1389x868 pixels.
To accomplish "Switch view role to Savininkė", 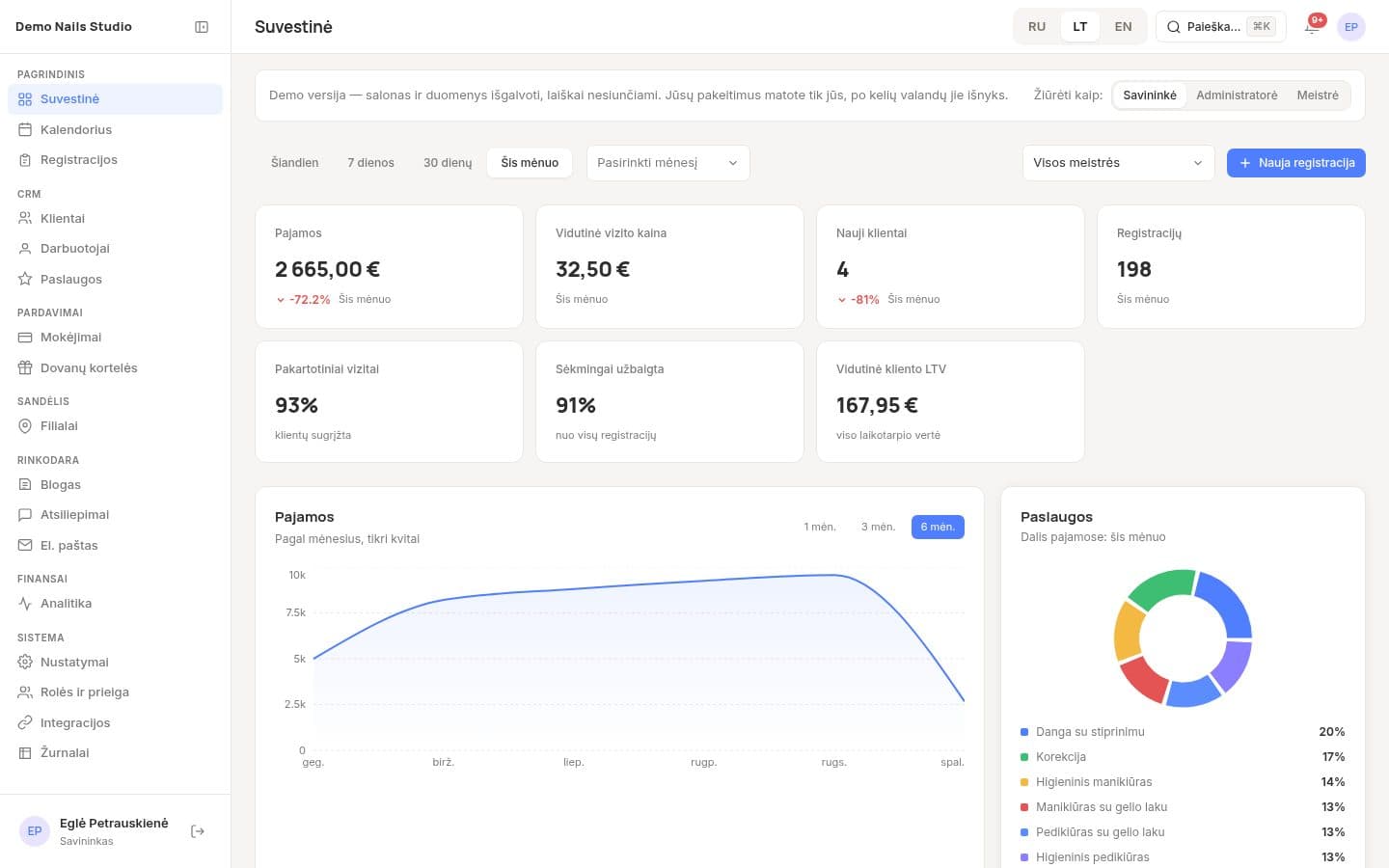I will pyautogui.click(x=1150, y=95).
